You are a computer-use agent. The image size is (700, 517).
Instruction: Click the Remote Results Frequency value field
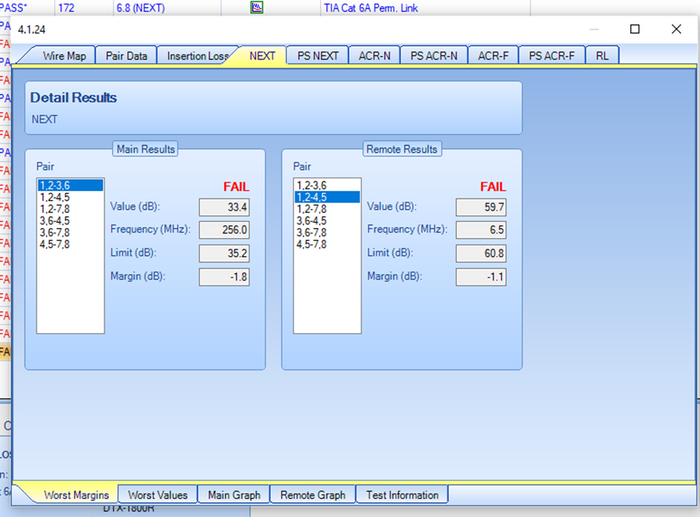point(480,230)
